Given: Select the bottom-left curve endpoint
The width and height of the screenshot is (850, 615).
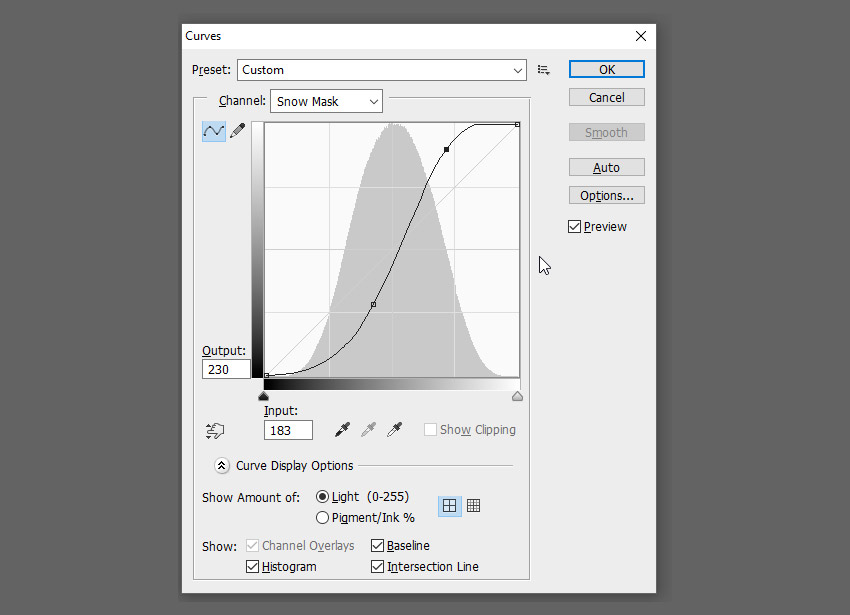Looking at the screenshot, I should pyautogui.click(x=266, y=375).
